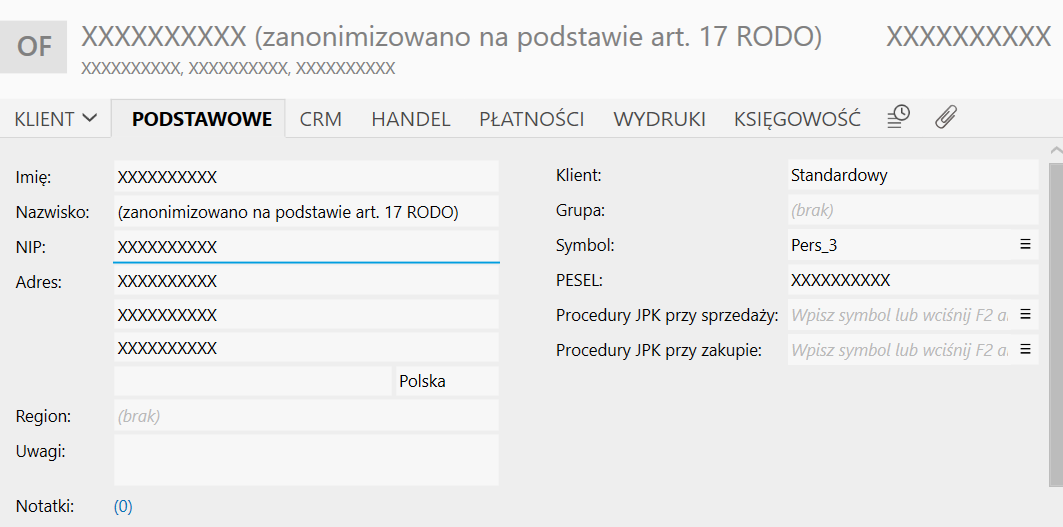The width and height of the screenshot is (1063, 527).
Task: Open the change history clock icon
Action: click(898, 117)
